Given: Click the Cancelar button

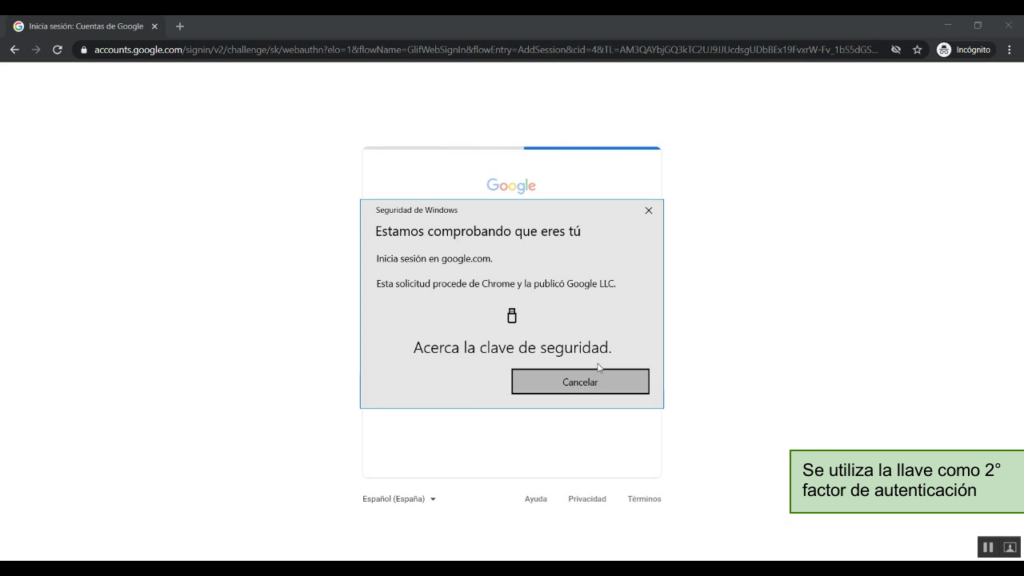Looking at the screenshot, I should 580,381.
